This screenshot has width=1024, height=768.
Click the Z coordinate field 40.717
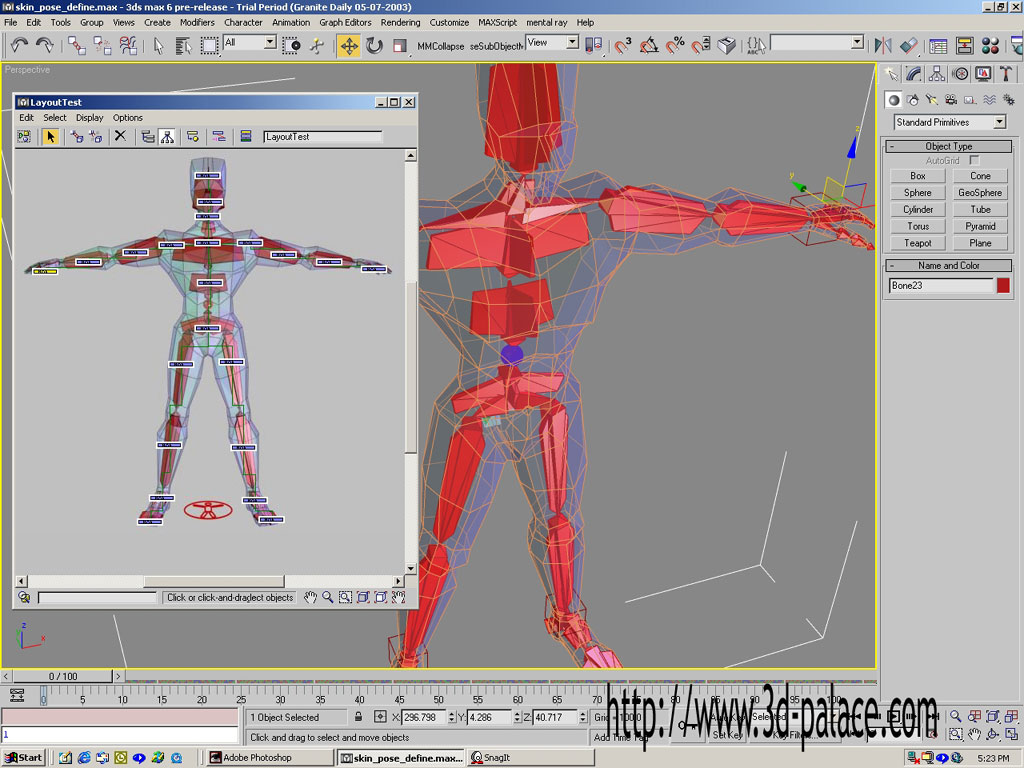coord(555,717)
